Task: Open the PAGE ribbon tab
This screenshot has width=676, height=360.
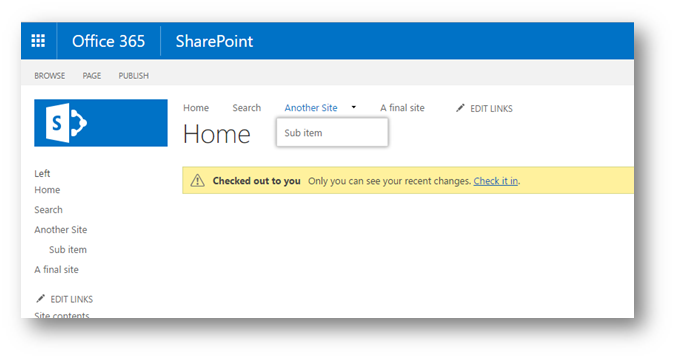Action: (x=92, y=76)
